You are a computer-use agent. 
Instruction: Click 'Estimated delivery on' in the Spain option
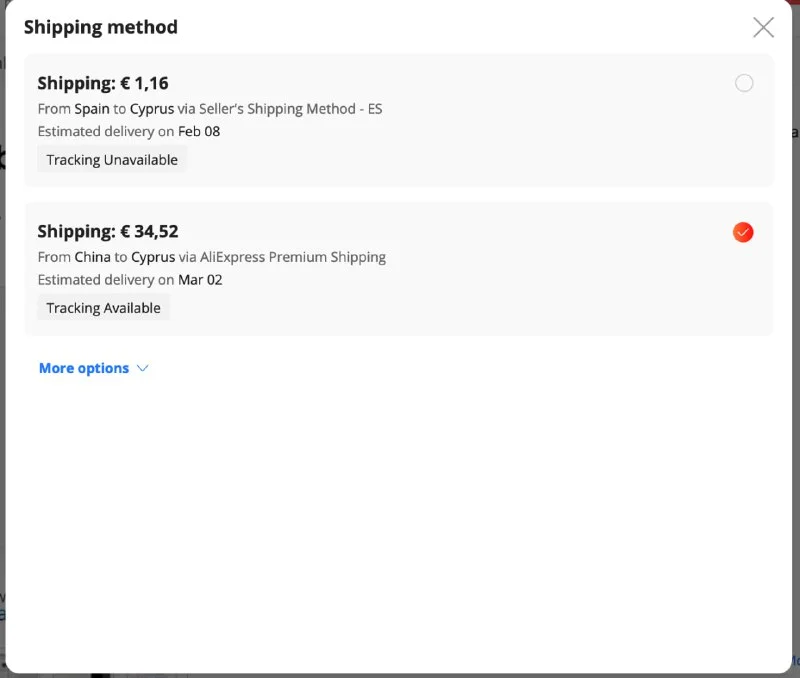(105, 132)
